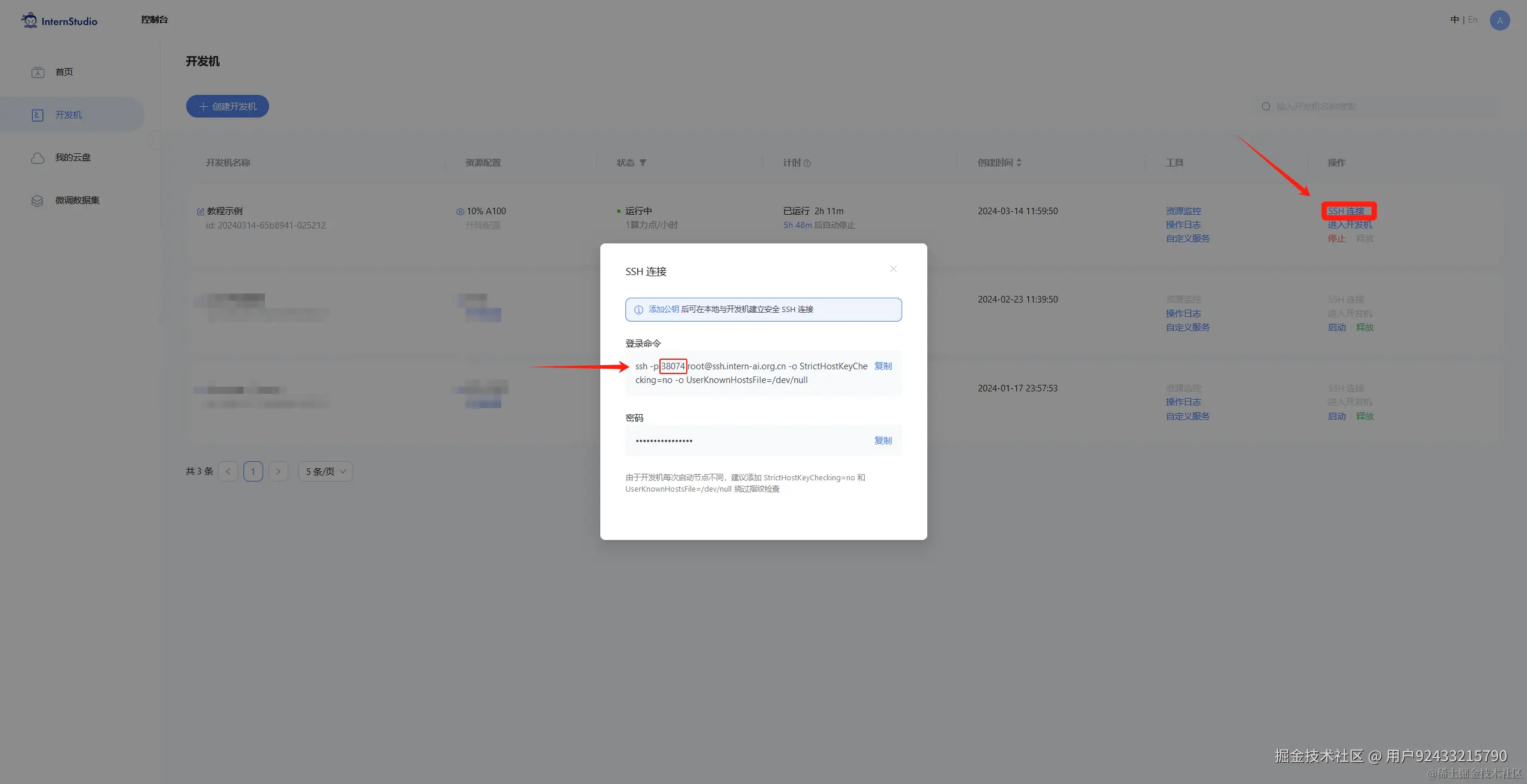
Task: Copy the SSH password
Action: pyautogui.click(x=883, y=441)
